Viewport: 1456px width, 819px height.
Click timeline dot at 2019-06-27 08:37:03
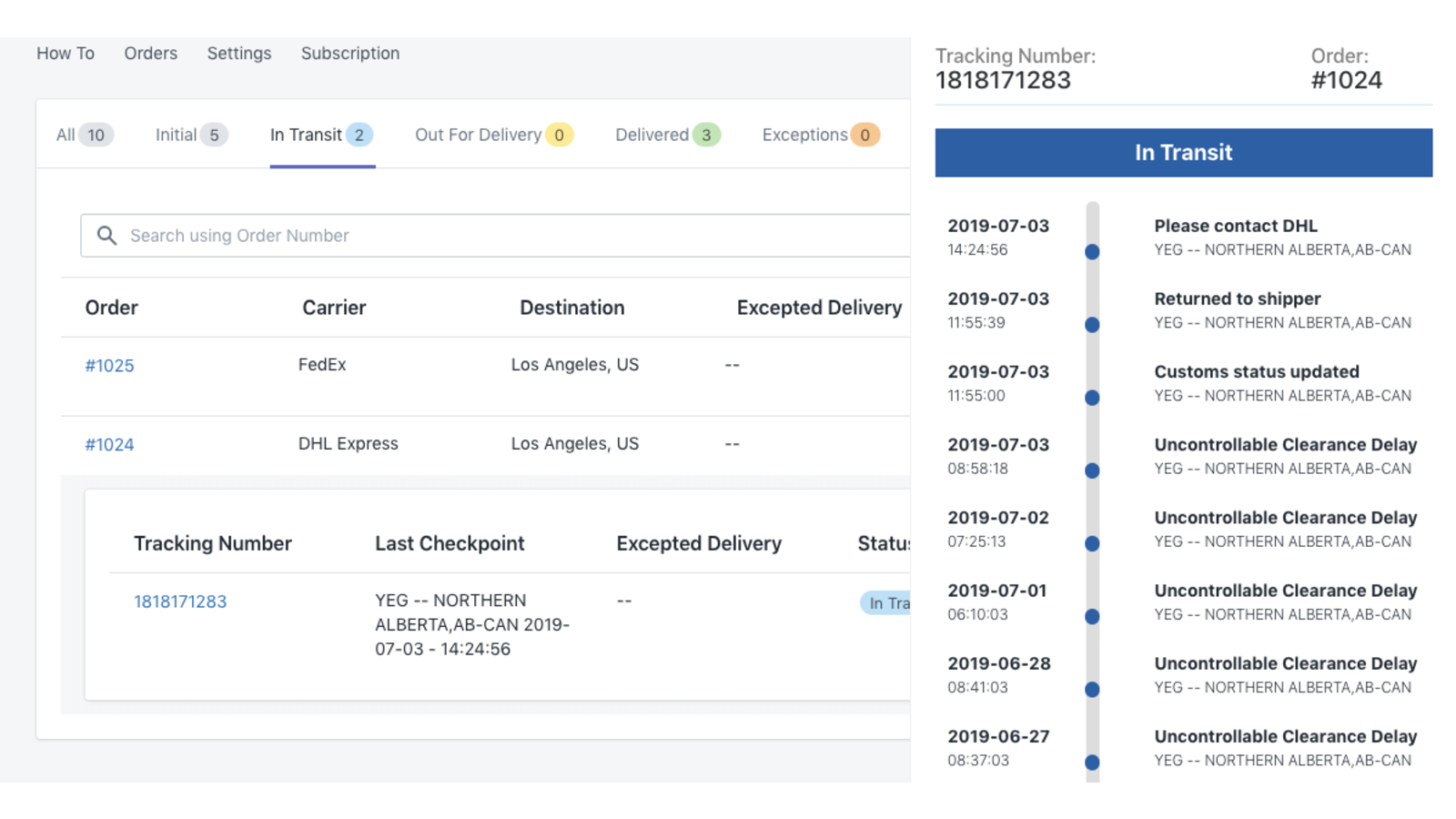tap(1092, 763)
